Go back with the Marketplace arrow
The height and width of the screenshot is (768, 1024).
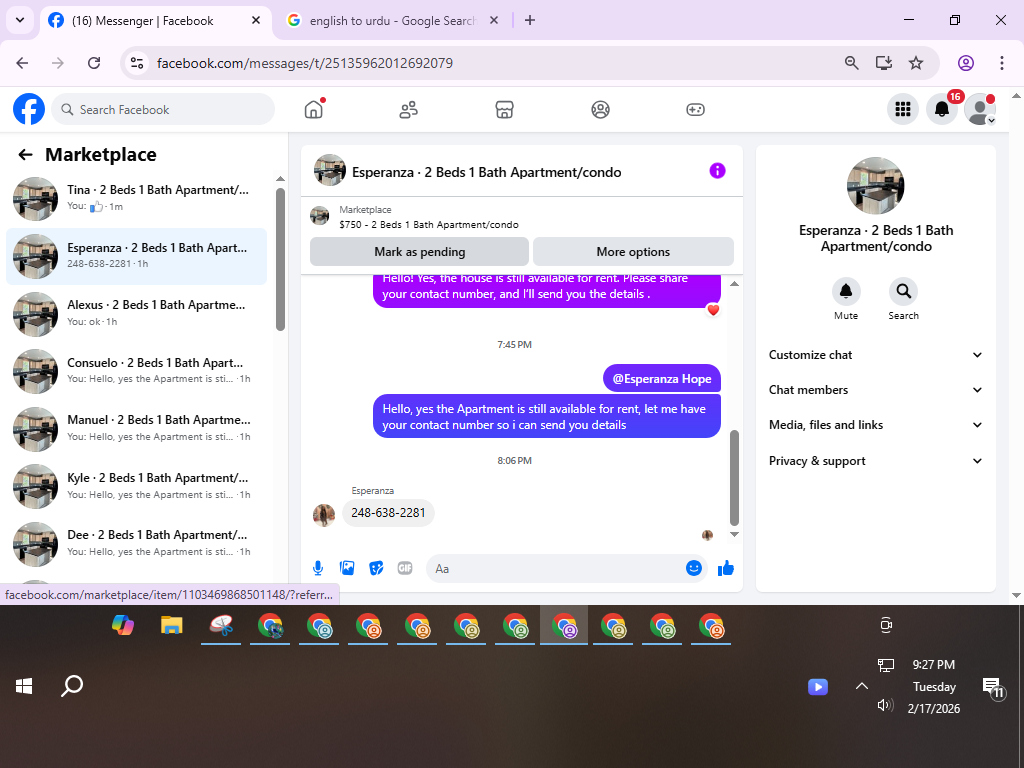tap(25, 155)
